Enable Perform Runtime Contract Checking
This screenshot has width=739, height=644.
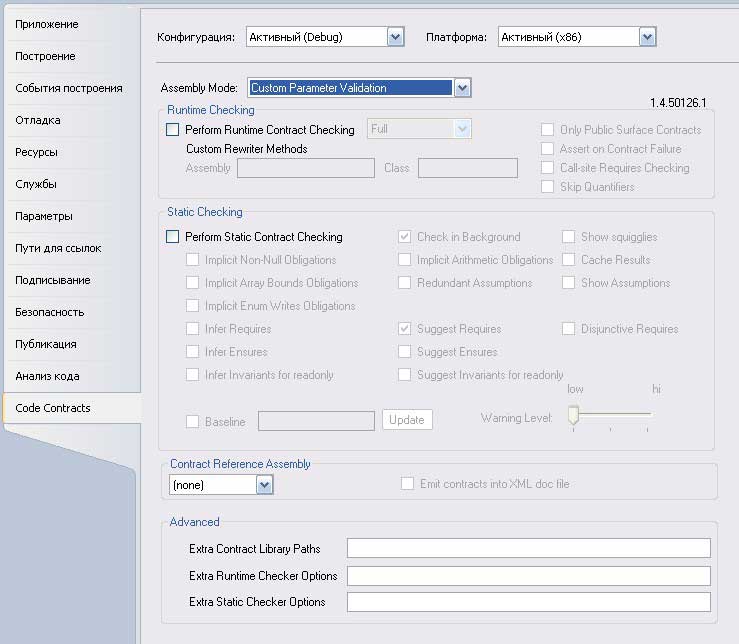click(172, 130)
